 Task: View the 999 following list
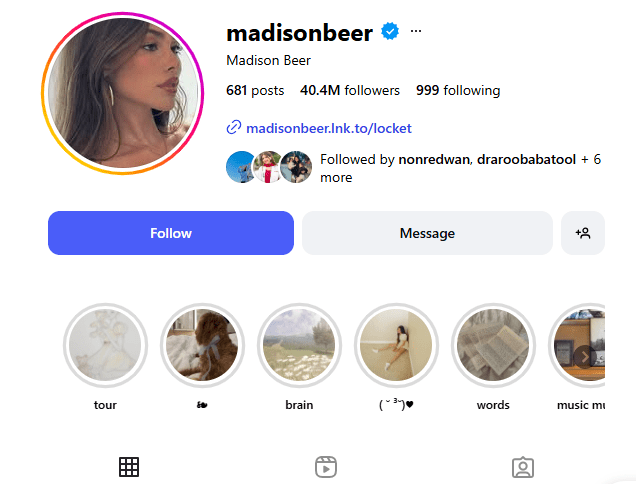[458, 90]
